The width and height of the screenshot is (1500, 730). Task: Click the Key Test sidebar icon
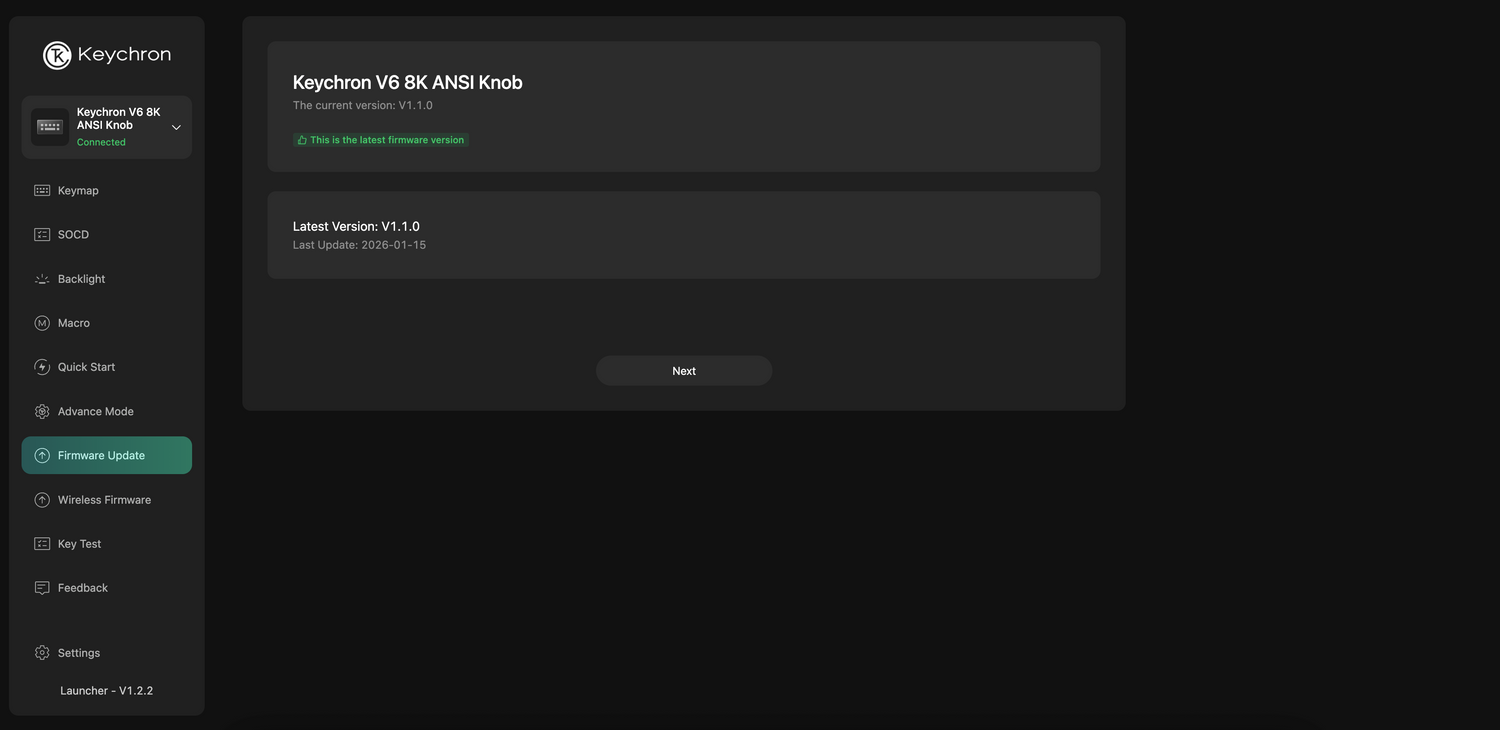[42, 544]
